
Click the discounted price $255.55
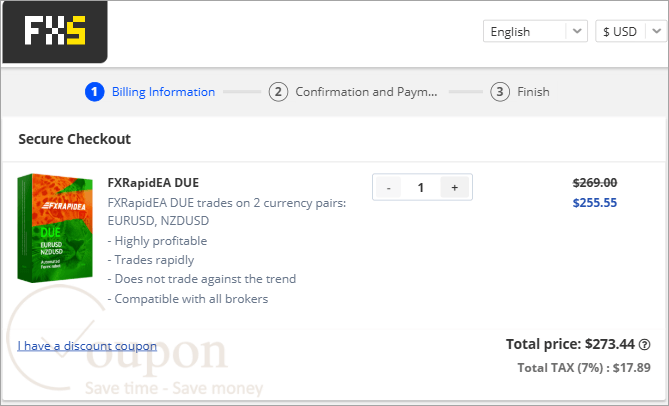click(x=595, y=203)
